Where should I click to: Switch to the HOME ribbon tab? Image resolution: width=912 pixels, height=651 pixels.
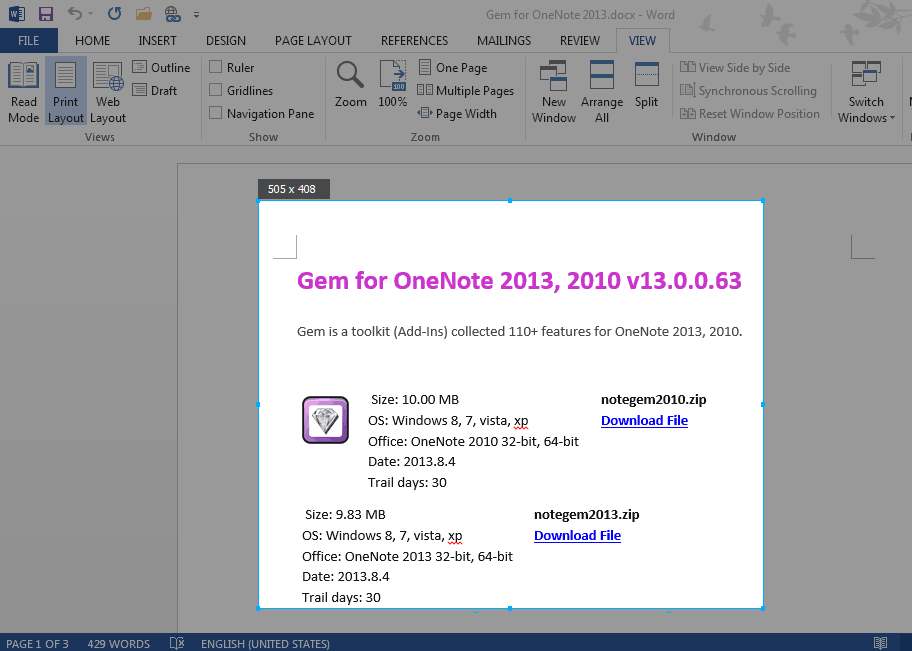pos(92,41)
